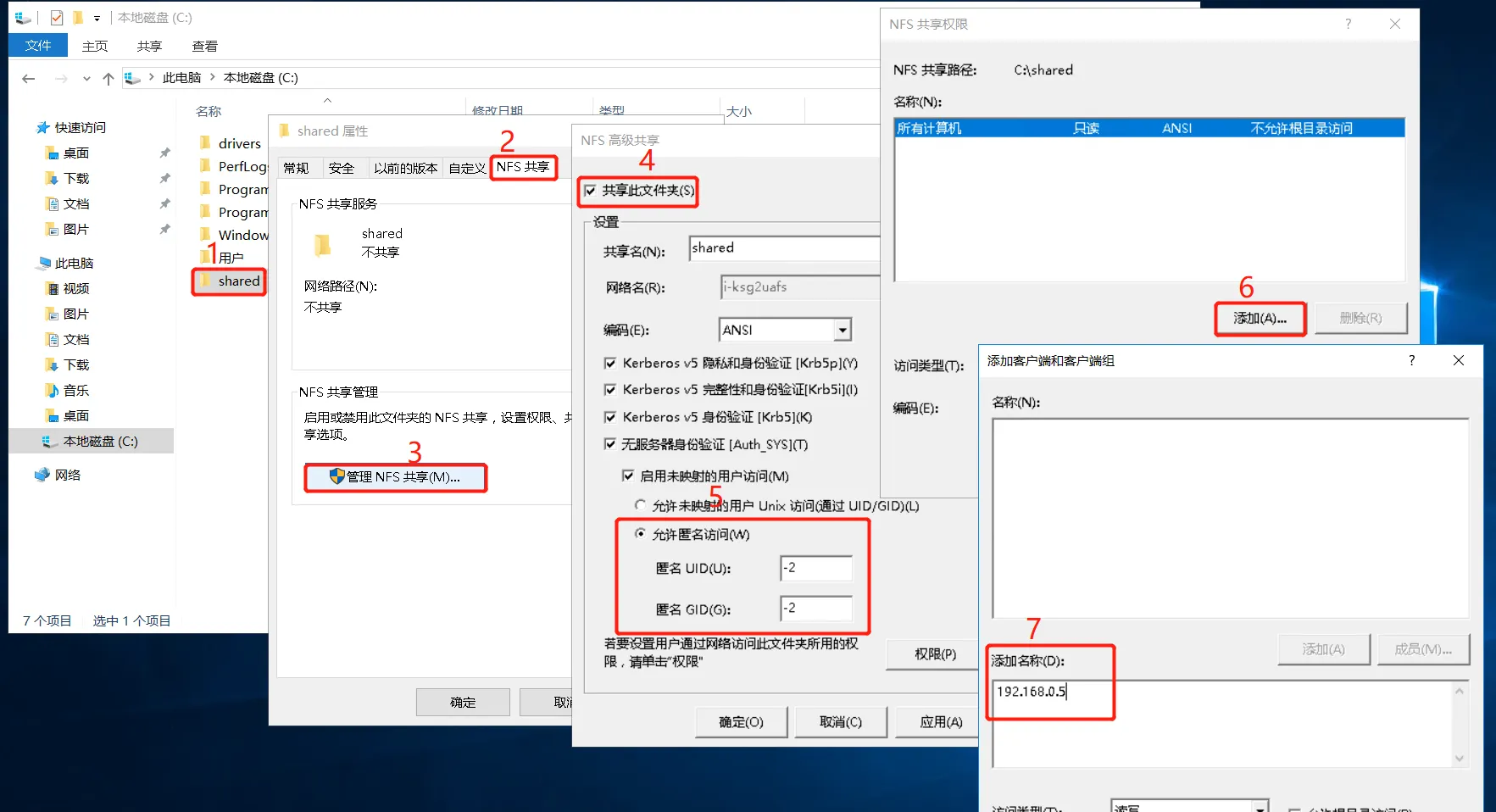Click the up-one-level arrow in Explorer
Screen dimensions: 1496x812
[108, 78]
